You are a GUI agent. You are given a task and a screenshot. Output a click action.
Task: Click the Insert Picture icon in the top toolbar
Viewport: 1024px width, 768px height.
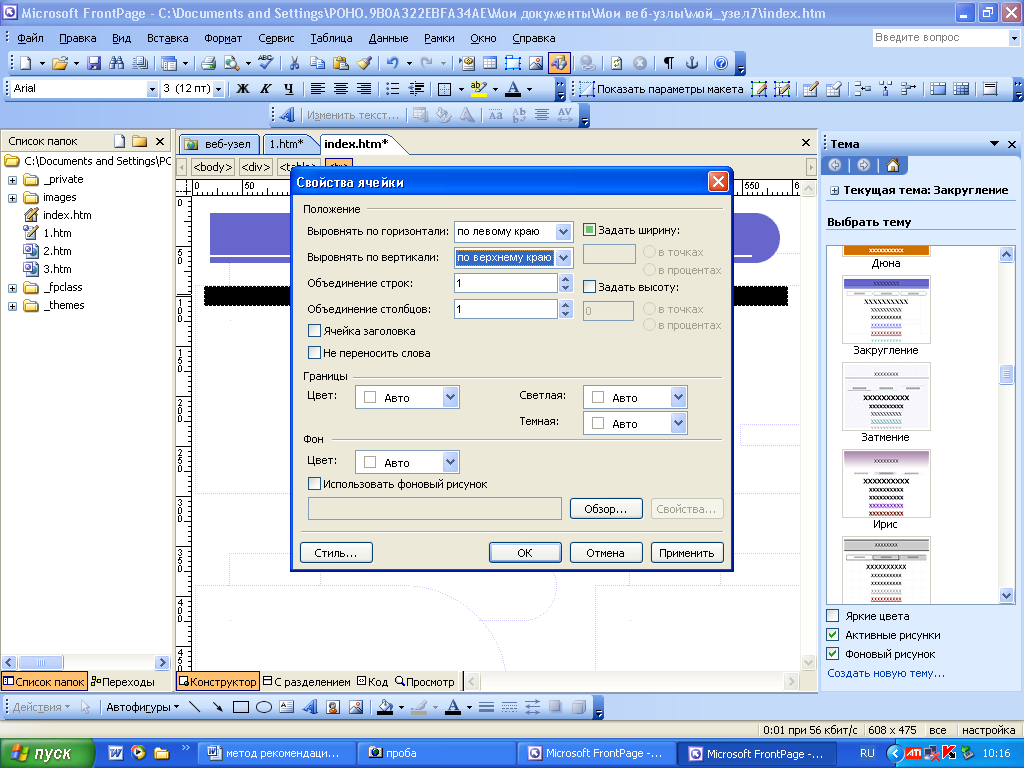536,63
